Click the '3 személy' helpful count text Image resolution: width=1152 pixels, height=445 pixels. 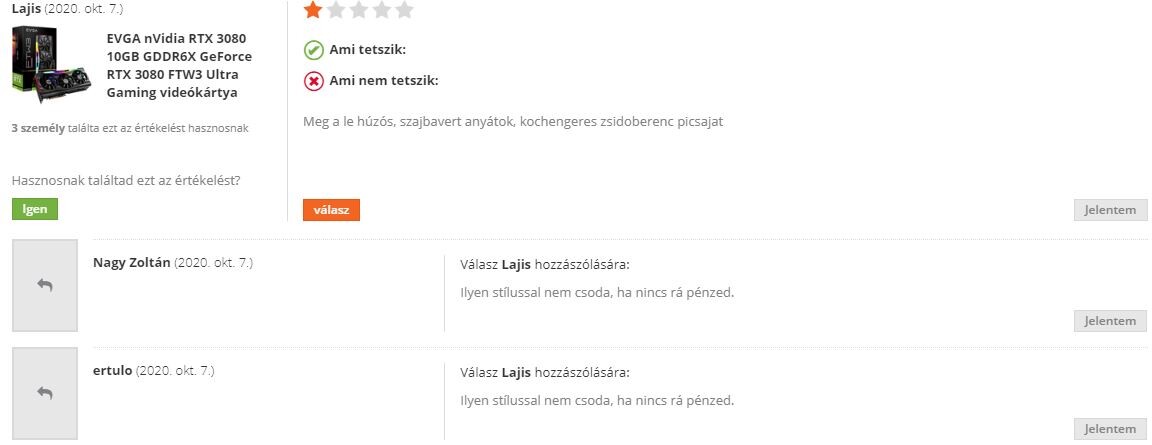[38, 129]
